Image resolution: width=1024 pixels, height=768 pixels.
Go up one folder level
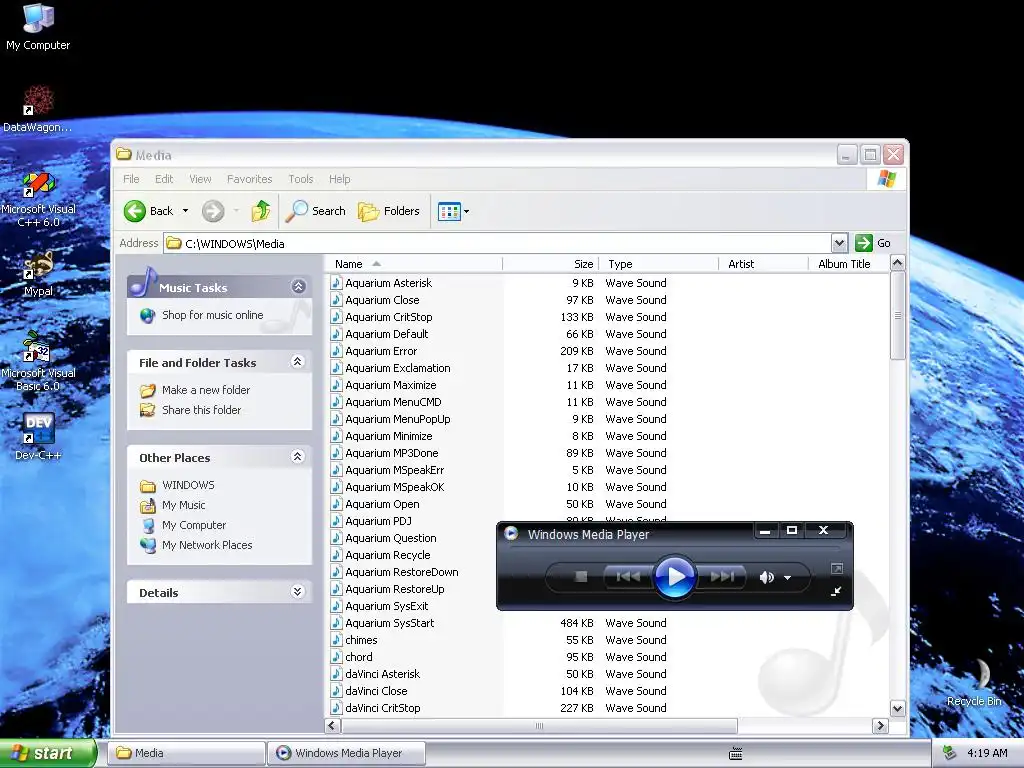tap(261, 211)
